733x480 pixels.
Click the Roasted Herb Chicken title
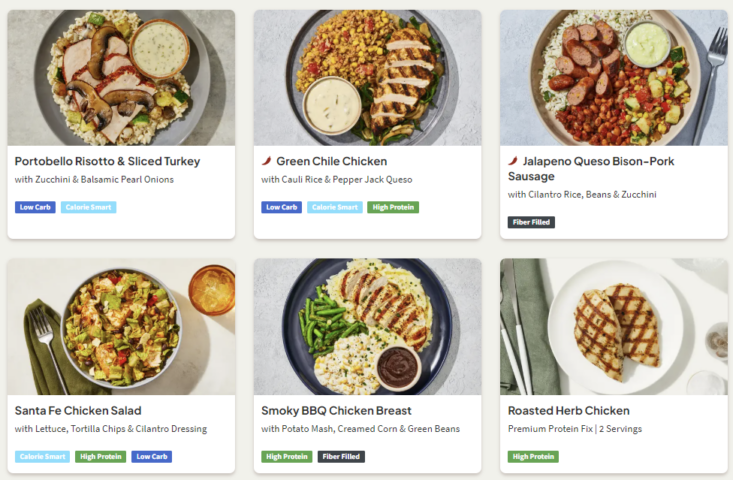tap(568, 410)
